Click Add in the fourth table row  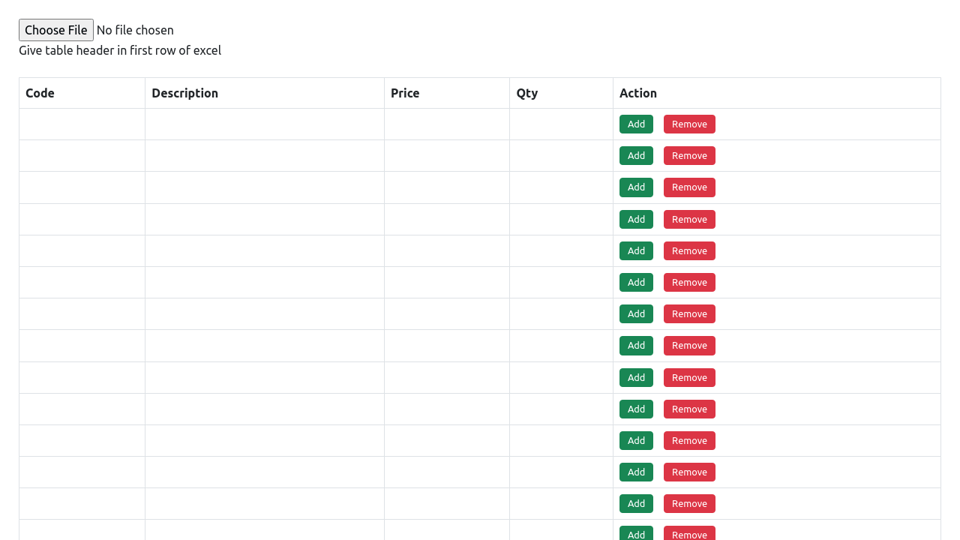(636, 219)
